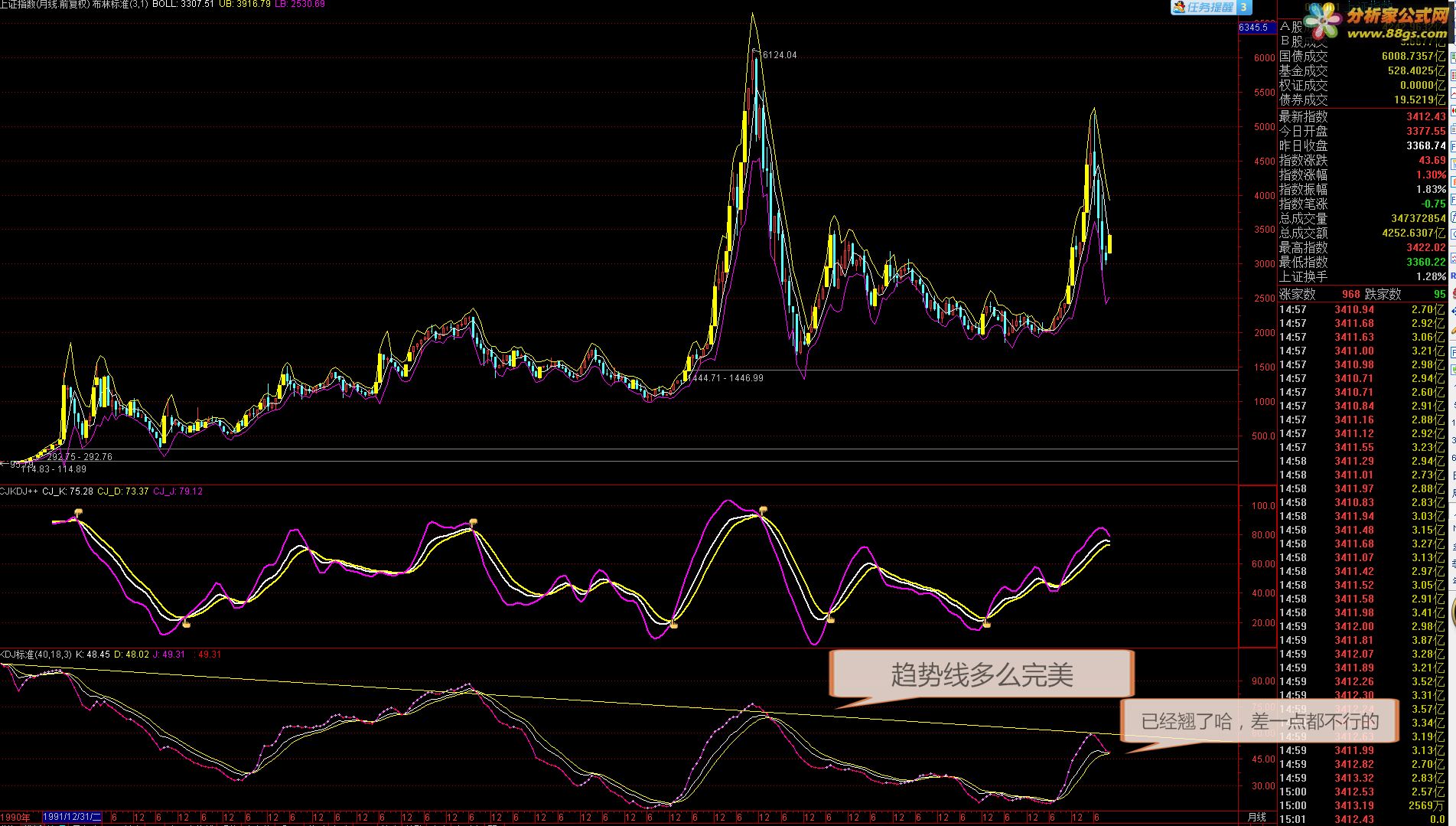Click the 指数笔涨 -0.75 value

coord(1433,204)
